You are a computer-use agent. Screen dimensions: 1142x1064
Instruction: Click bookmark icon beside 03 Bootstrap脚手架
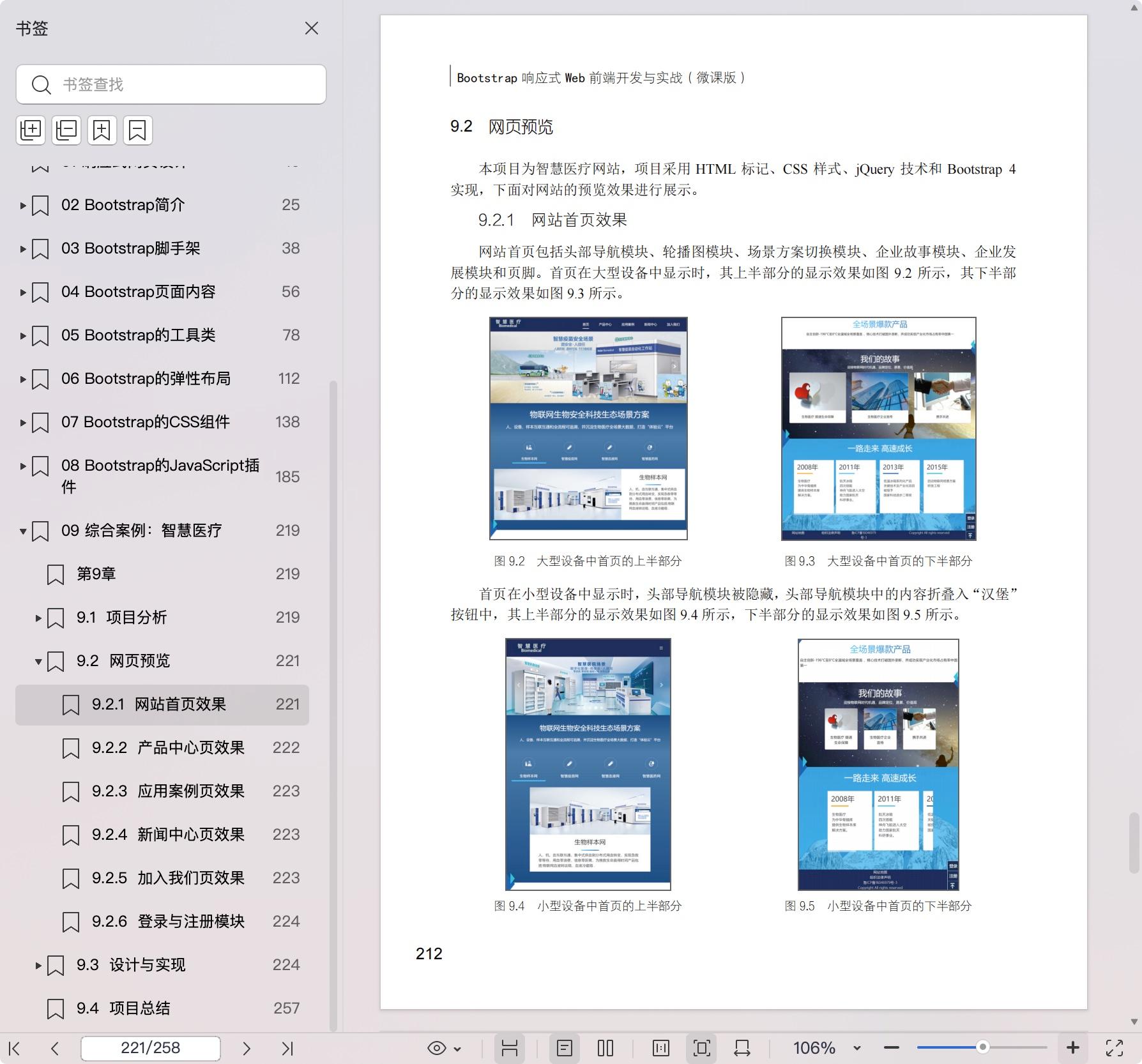[40, 249]
